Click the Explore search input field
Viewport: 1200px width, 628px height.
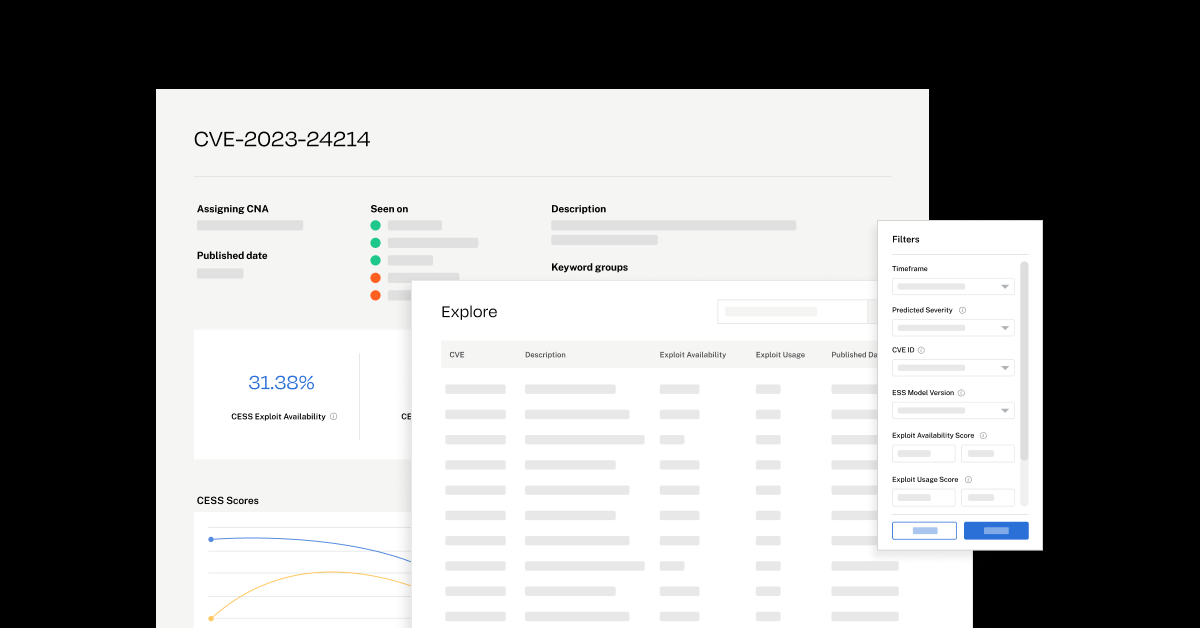[791, 312]
